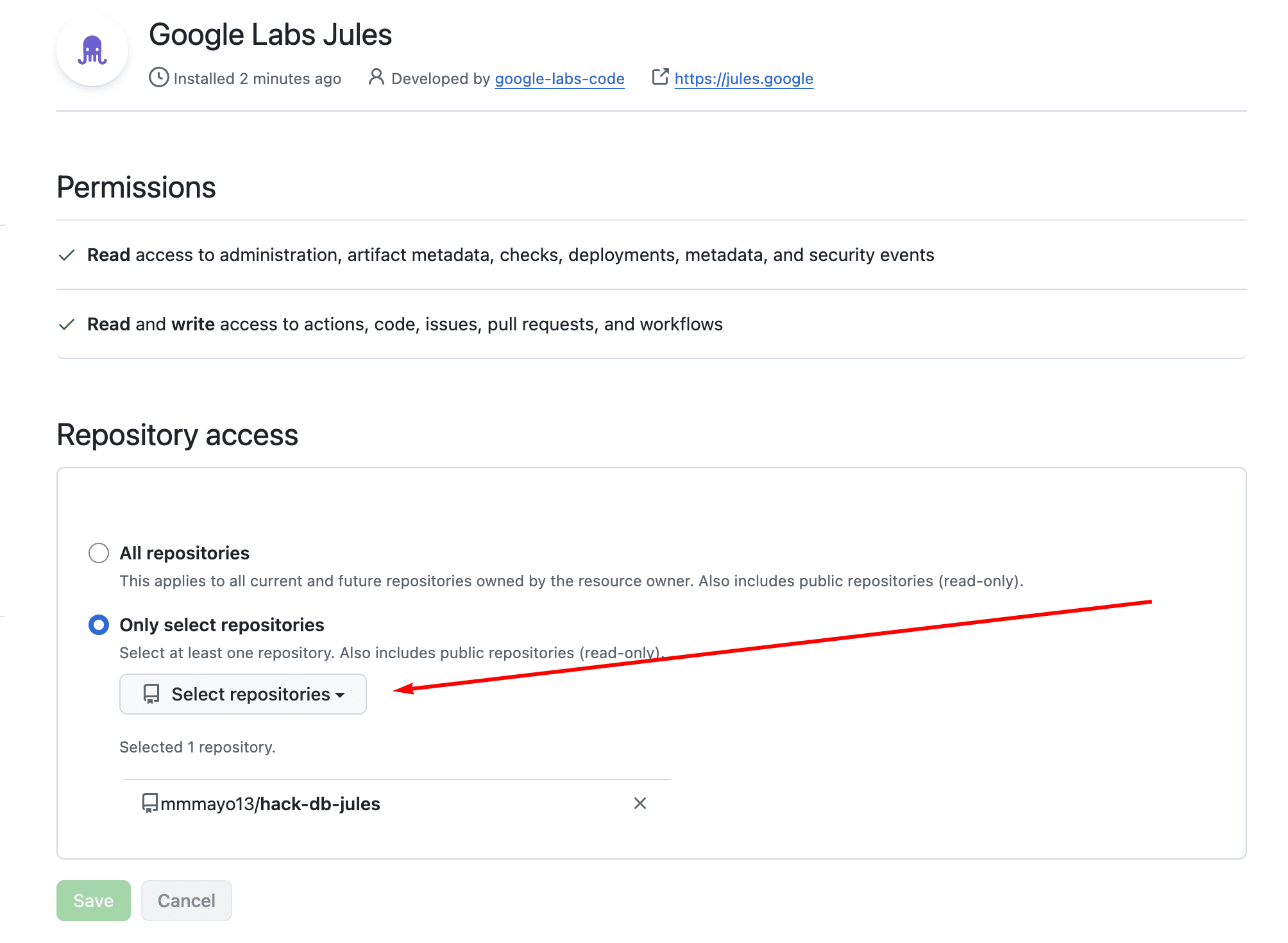Click the Google Labs Jules octopus avatar icon

click(x=92, y=50)
